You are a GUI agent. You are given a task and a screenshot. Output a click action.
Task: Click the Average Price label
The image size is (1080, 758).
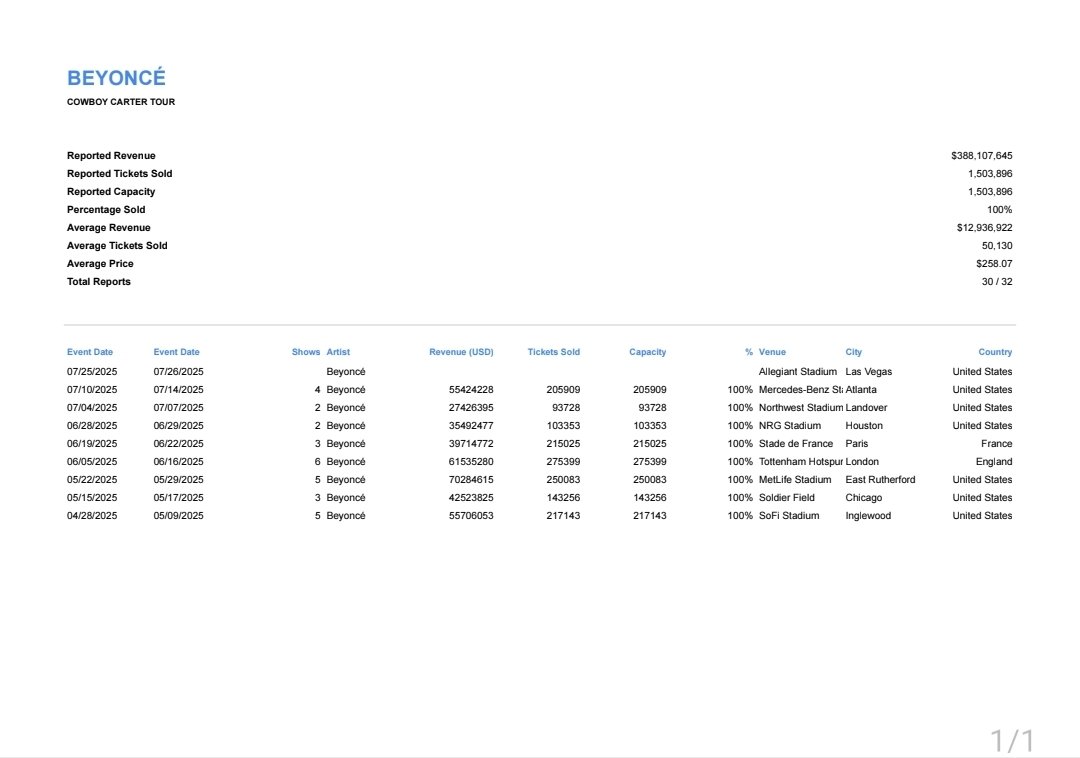[100, 263]
